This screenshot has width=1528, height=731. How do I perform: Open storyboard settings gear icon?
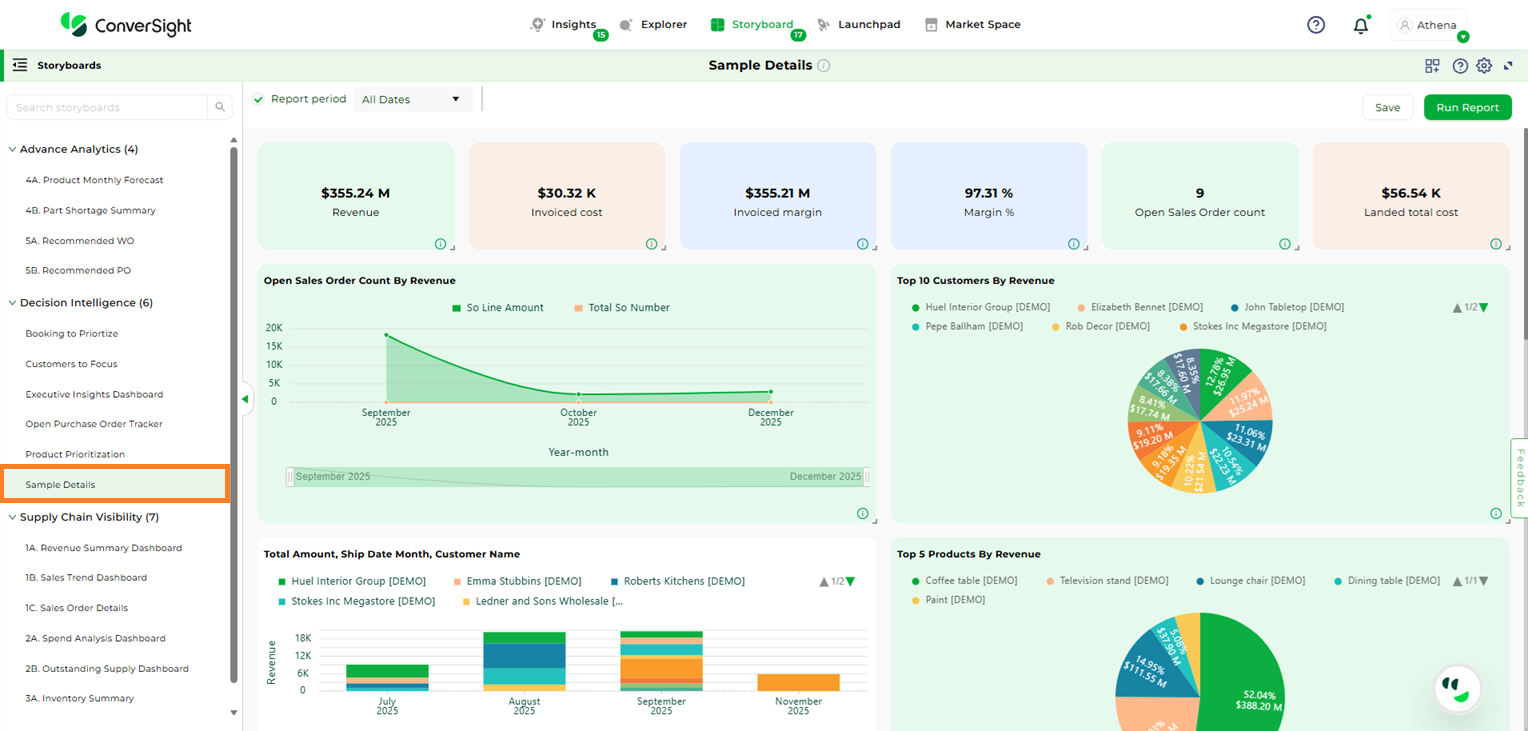click(1484, 66)
